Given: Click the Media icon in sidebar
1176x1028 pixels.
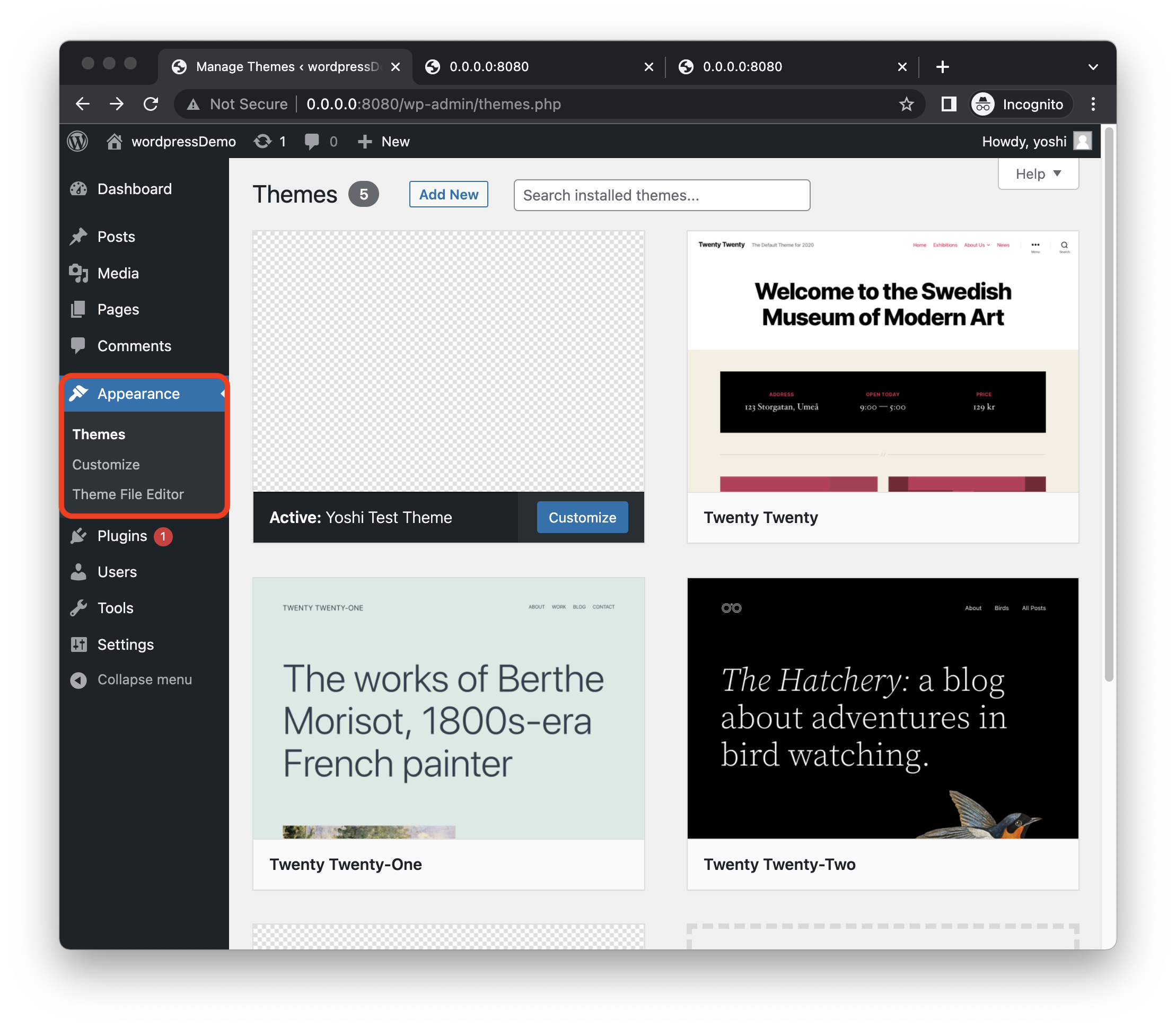Looking at the screenshot, I should pos(78,273).
